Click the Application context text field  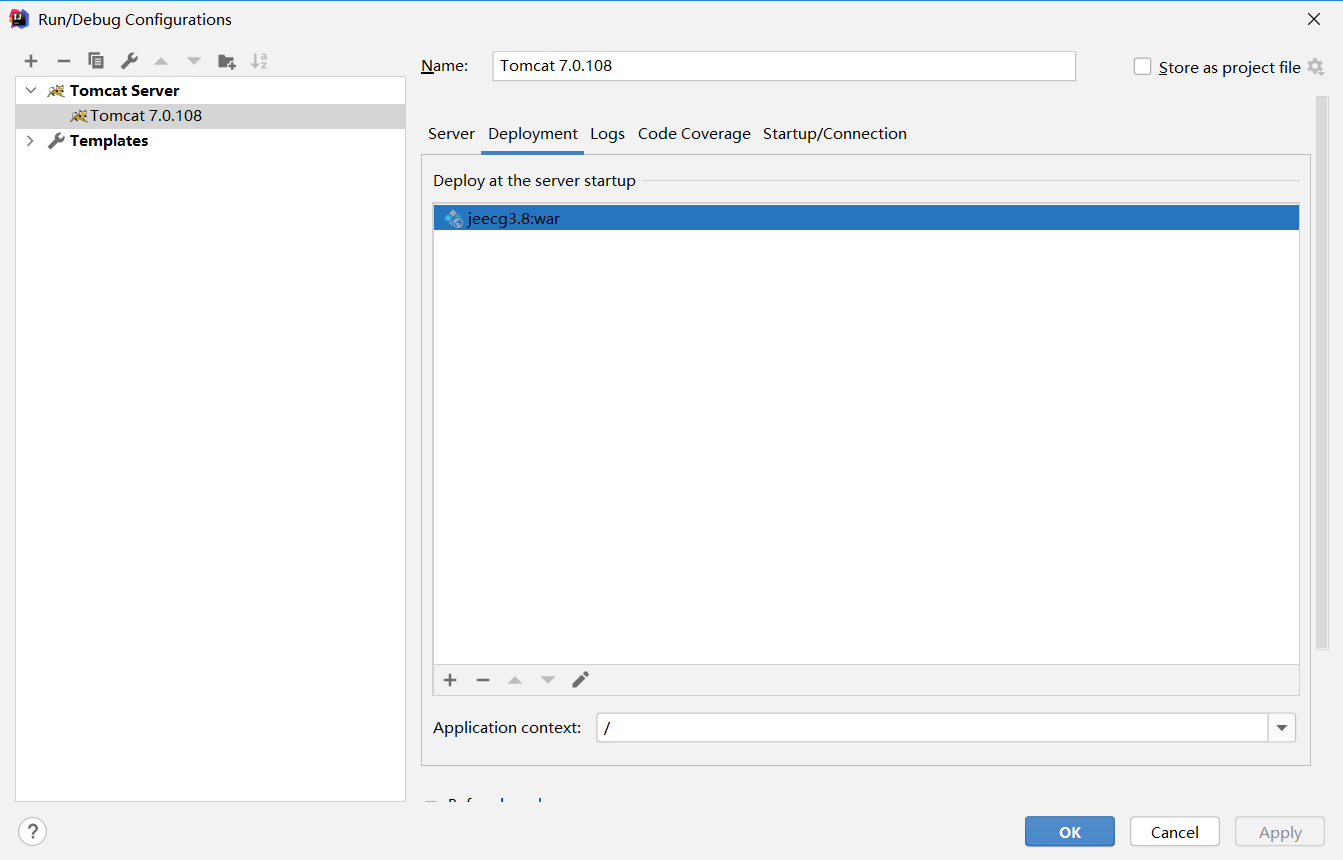point(932,728)
